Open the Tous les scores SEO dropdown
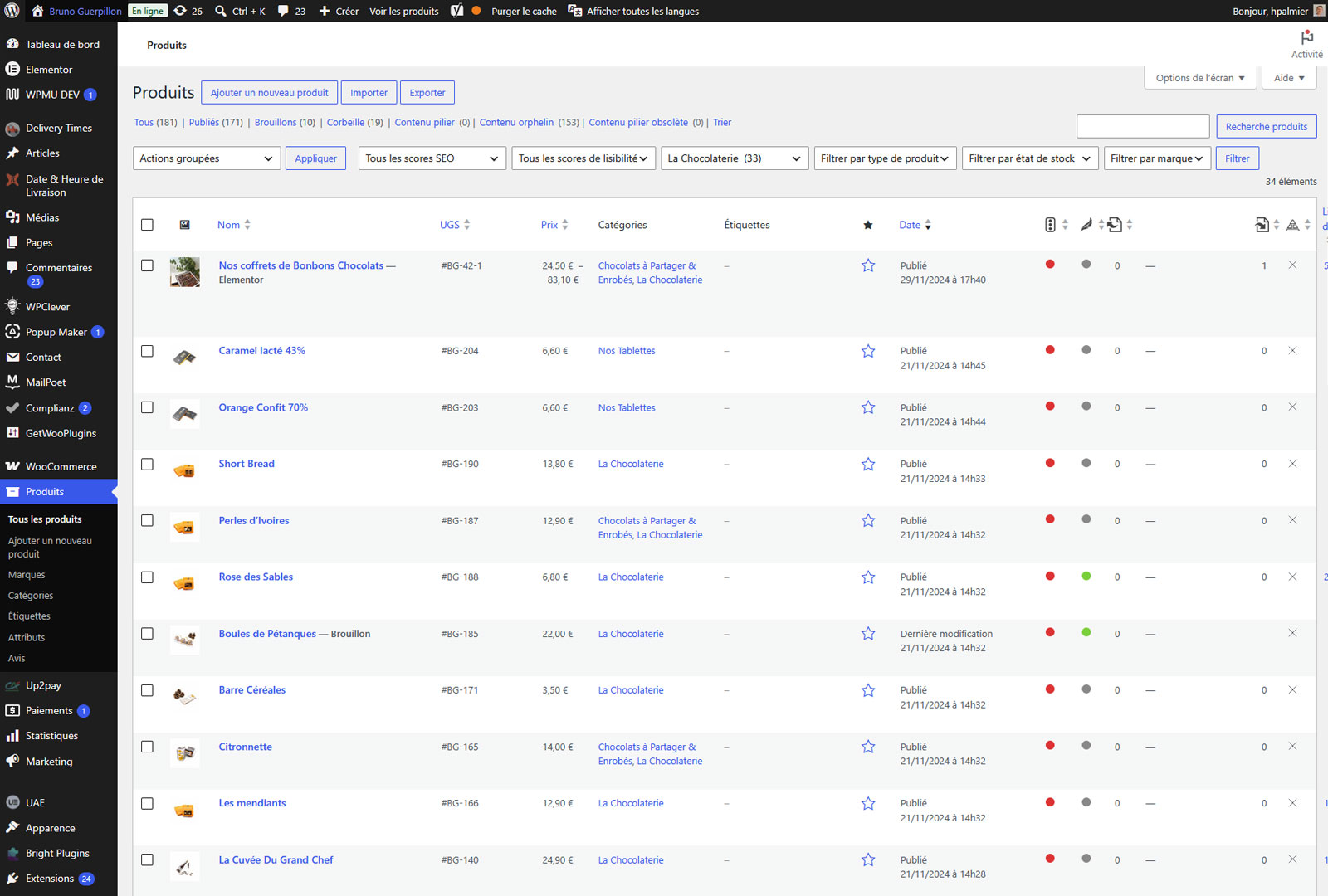The width and height of the screenshot is (1328, 896). (432, 158)
